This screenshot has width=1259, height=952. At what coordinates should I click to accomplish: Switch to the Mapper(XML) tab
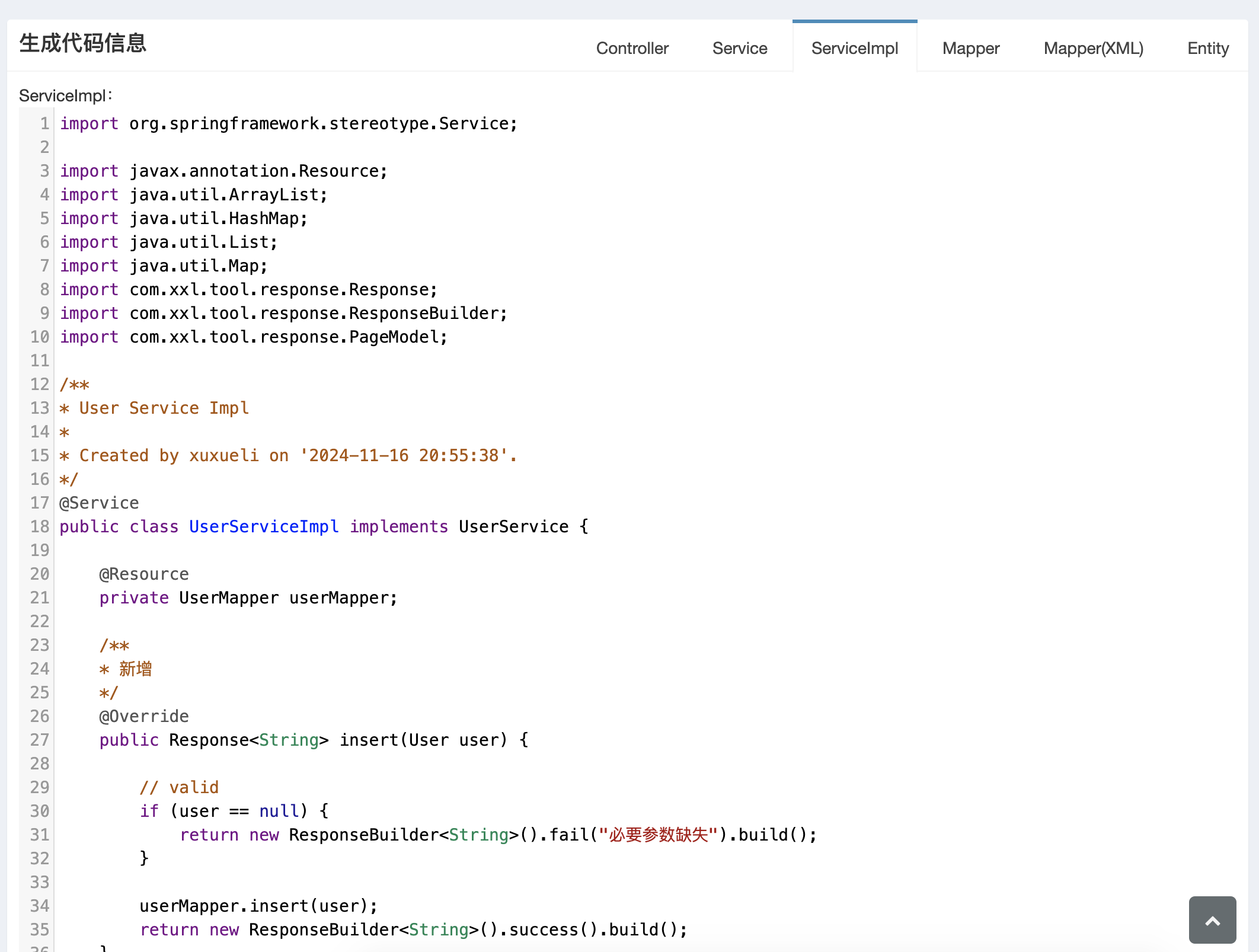click(1094, 48)
